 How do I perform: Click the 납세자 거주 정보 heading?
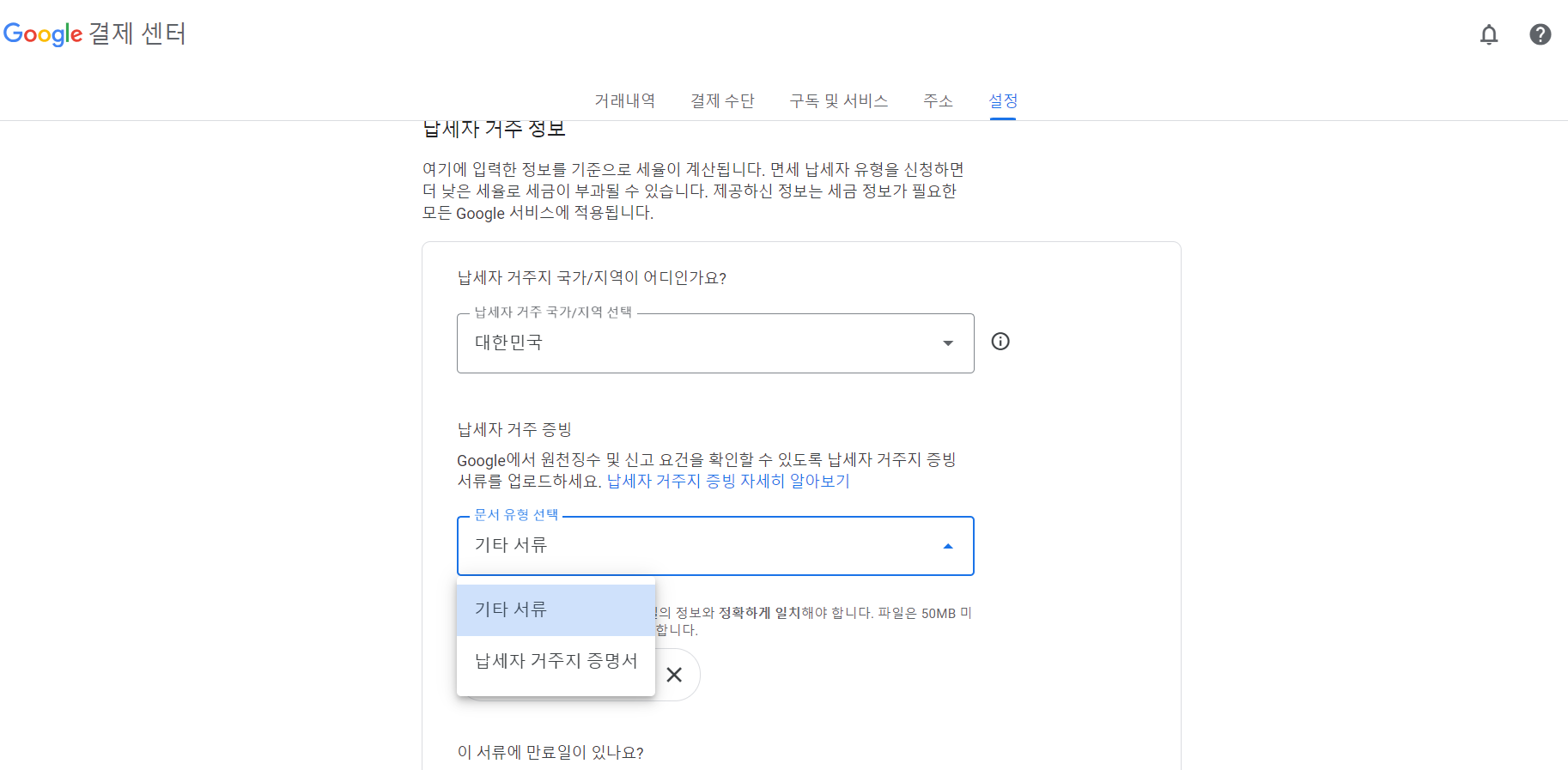pyautogui.click(x=494, y=129)
